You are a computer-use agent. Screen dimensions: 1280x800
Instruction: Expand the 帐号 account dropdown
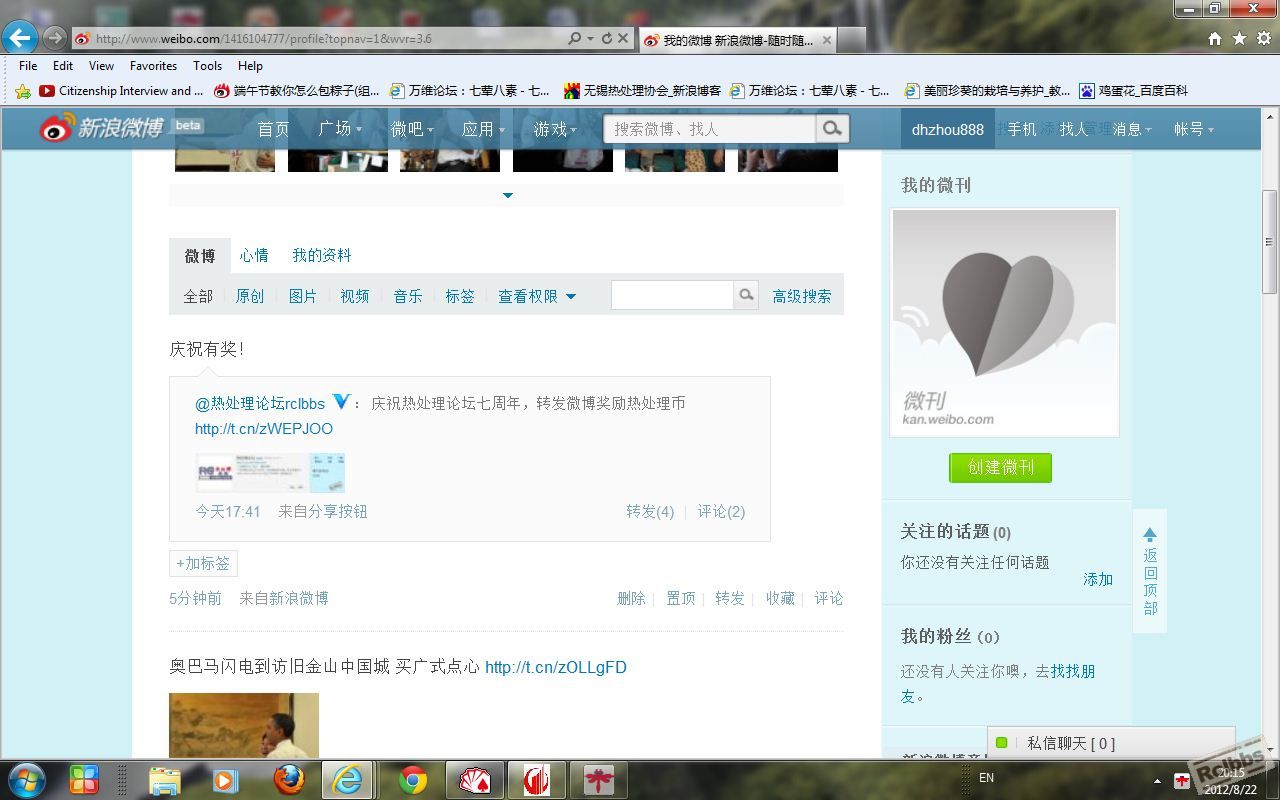(1194, 129)
